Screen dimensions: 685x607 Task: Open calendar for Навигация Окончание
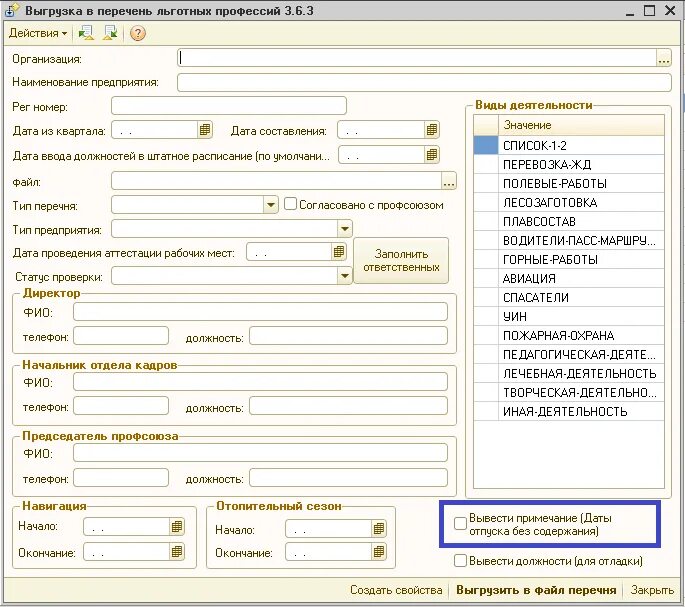click(x=176, y=552)
